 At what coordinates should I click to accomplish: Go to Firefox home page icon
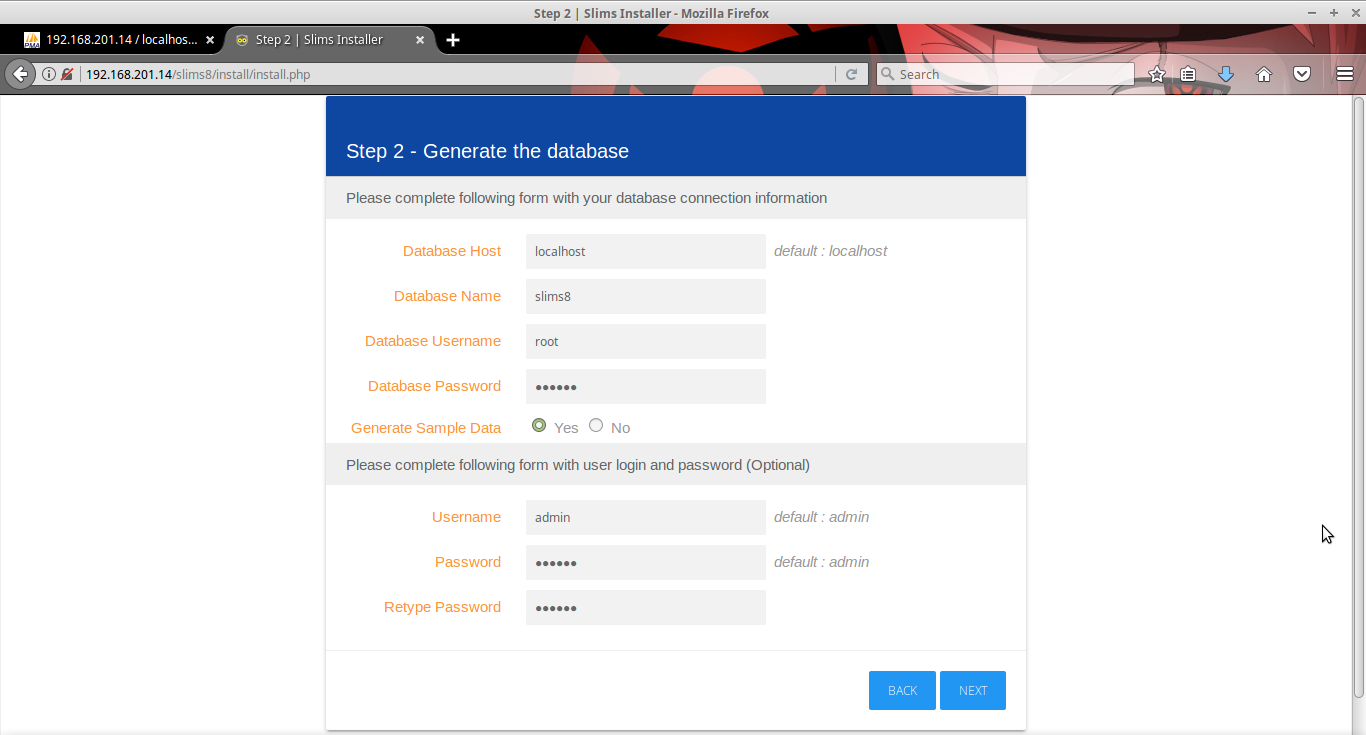coord(1264,74)
